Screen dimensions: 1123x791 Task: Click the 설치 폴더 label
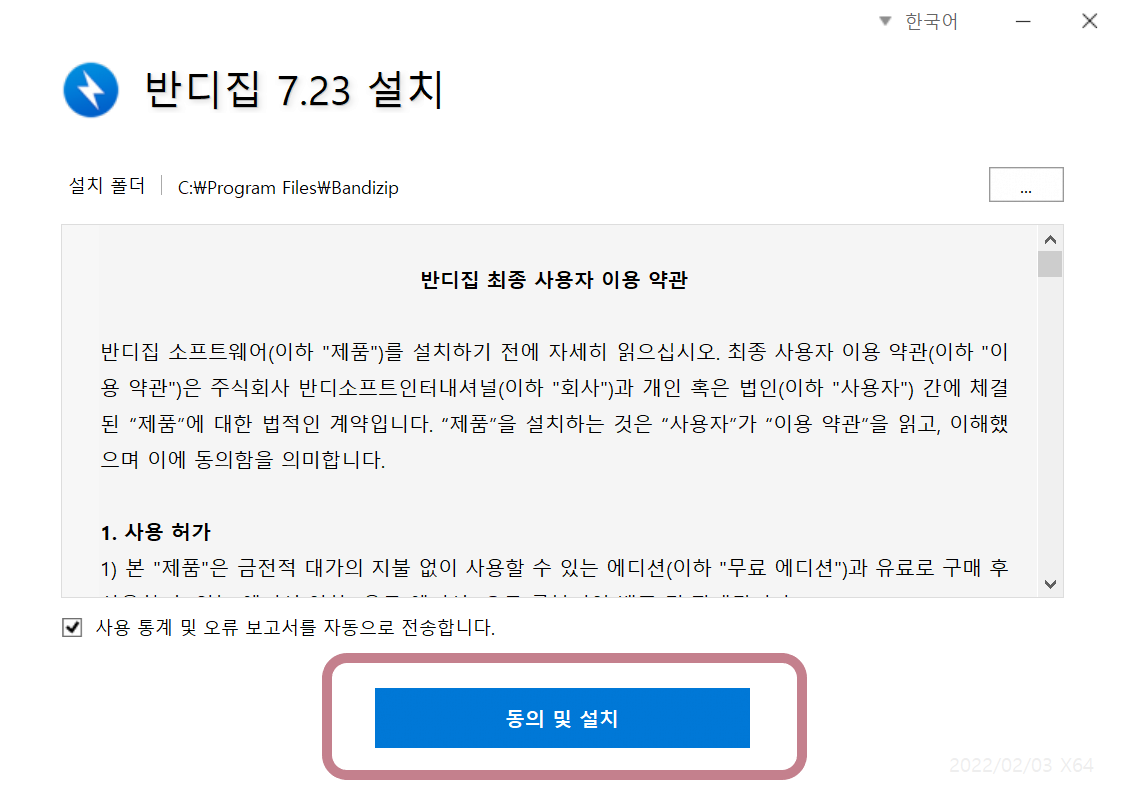point(107,186)
